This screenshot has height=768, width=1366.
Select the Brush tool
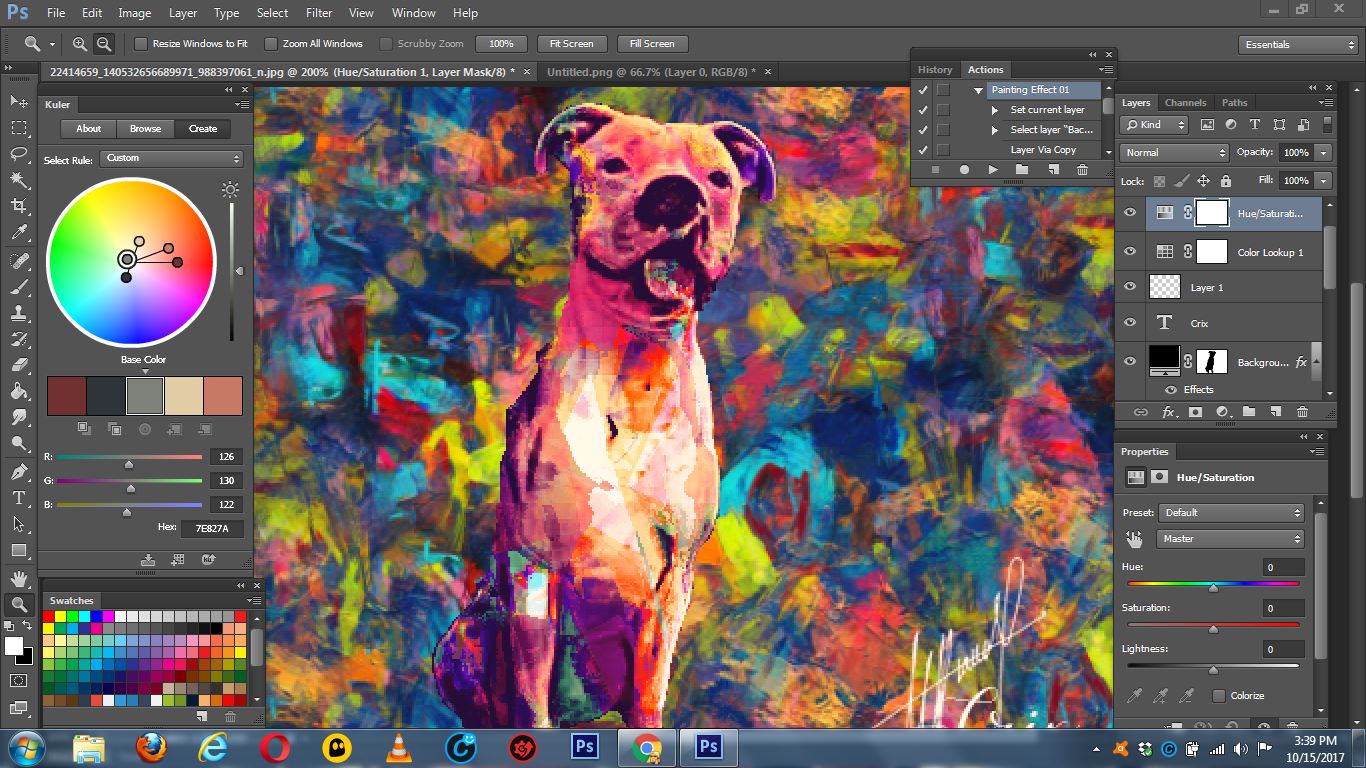coord(18,287)
